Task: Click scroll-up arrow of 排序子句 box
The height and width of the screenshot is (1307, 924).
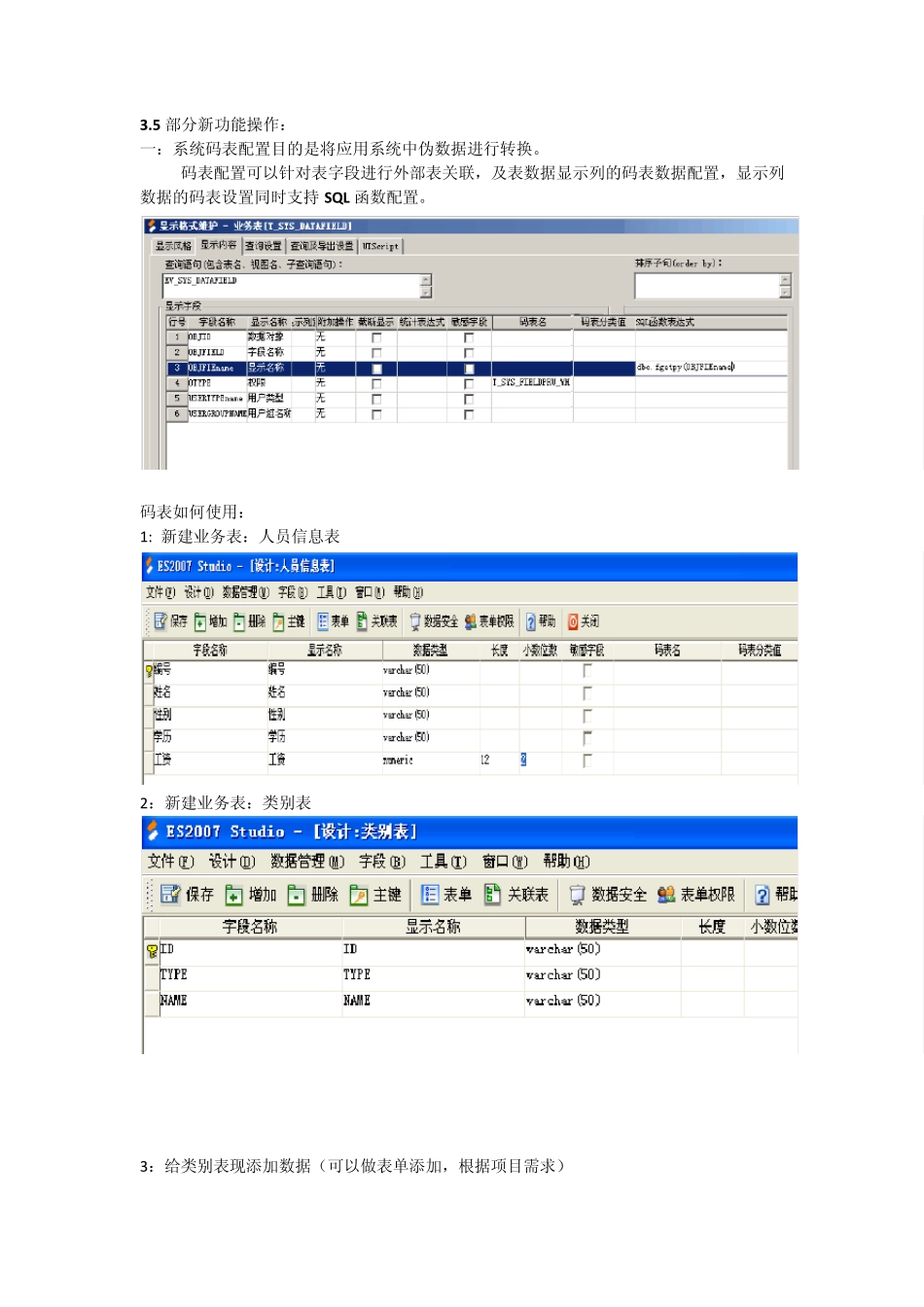Action: point(786,279)
